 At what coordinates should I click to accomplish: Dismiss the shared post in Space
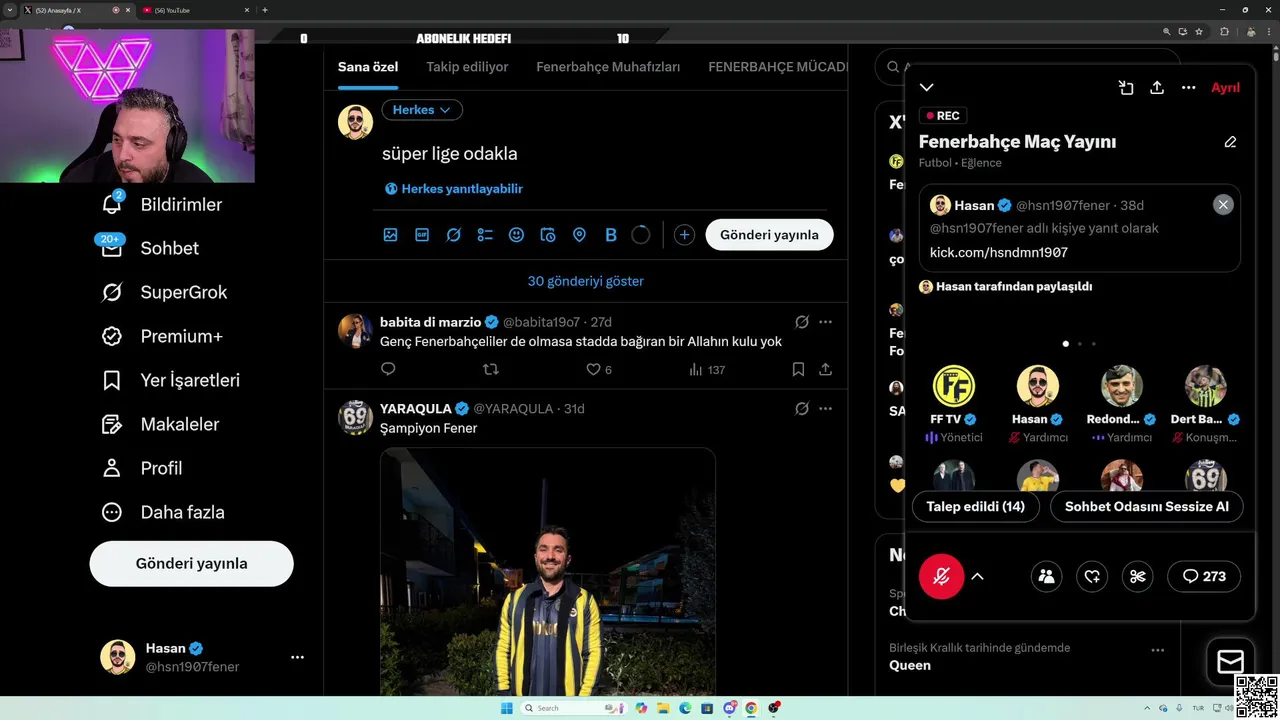click(x=1223, y=205)
